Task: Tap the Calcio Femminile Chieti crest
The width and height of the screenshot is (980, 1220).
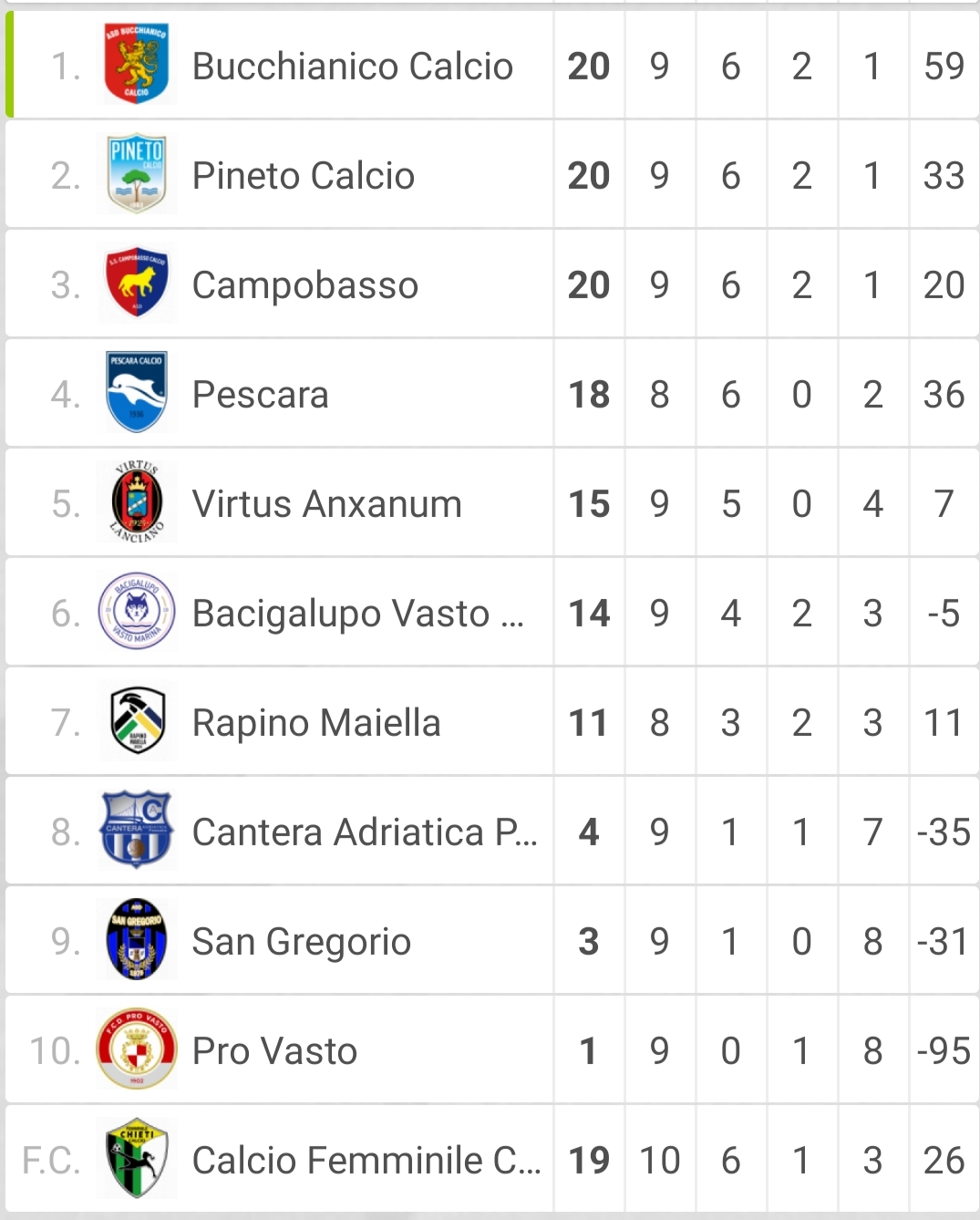Action: (137, 1159)
